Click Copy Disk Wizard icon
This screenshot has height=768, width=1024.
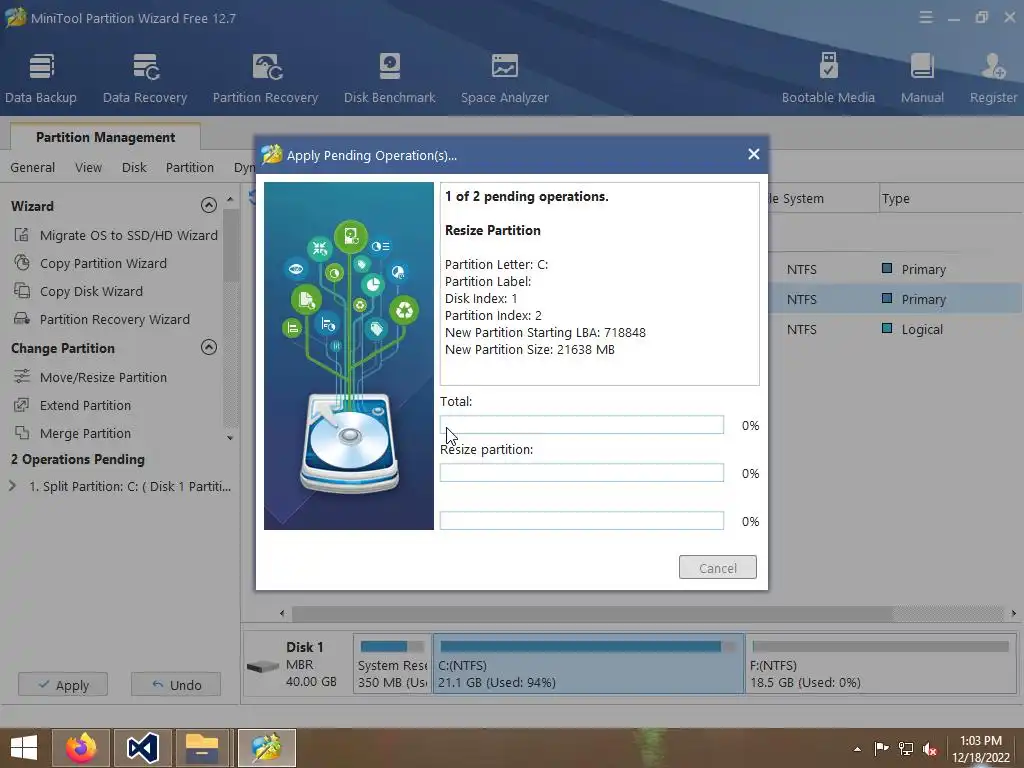pyautogui.click(x=22, y=291)
